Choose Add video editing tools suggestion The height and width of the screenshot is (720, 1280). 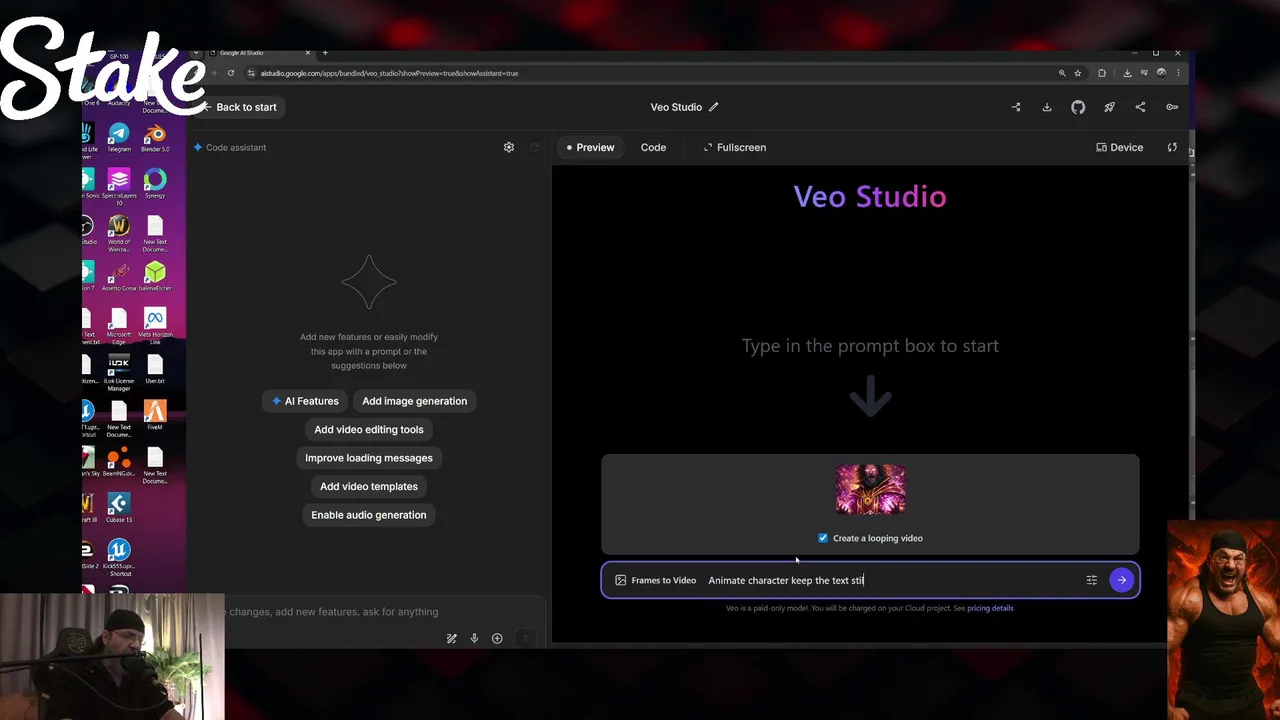coord(369,429)
